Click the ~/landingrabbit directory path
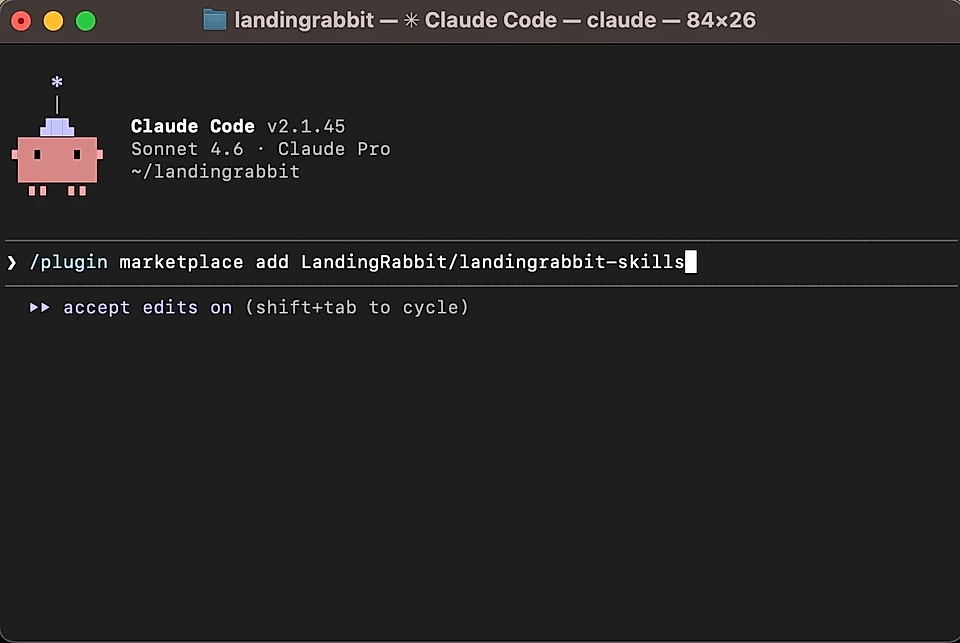Image resolution: width=960 pixels, height=643 pixels. (x=214, y=171)
